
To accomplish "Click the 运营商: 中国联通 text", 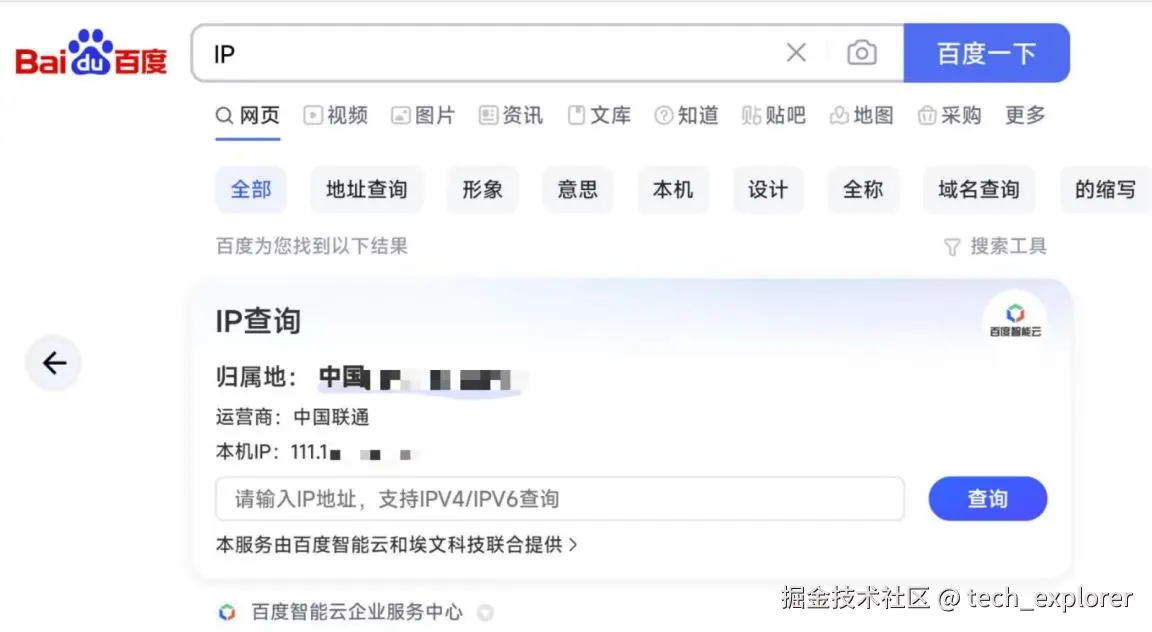I will (292, 417).
